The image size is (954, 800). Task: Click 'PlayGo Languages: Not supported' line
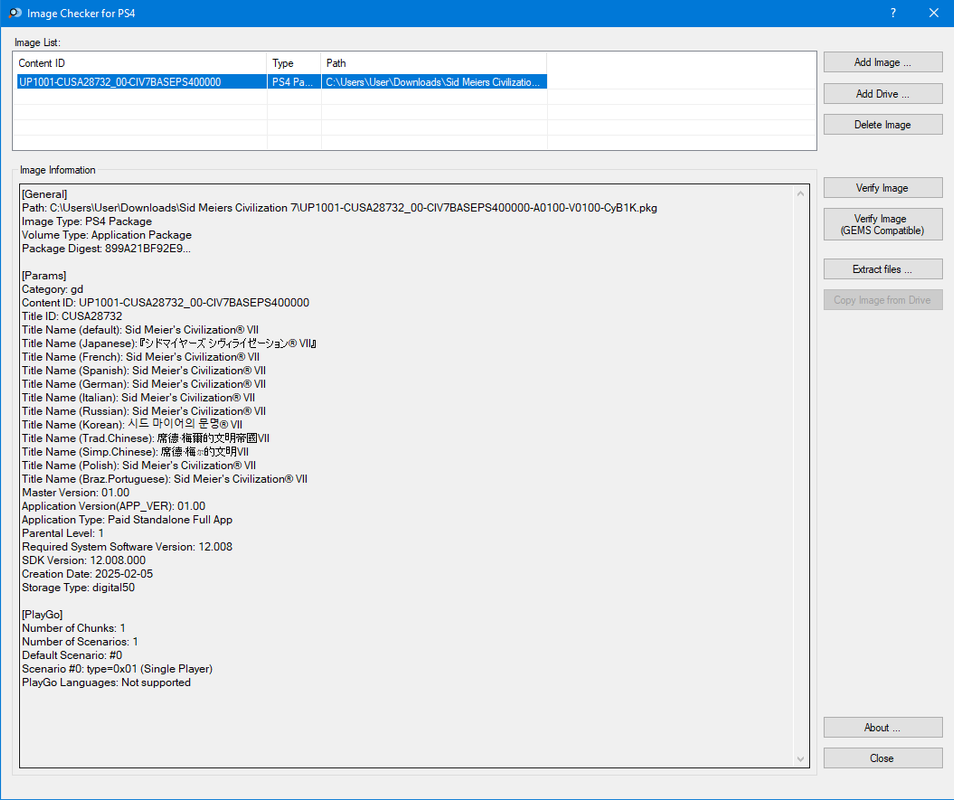coord(106,683)
